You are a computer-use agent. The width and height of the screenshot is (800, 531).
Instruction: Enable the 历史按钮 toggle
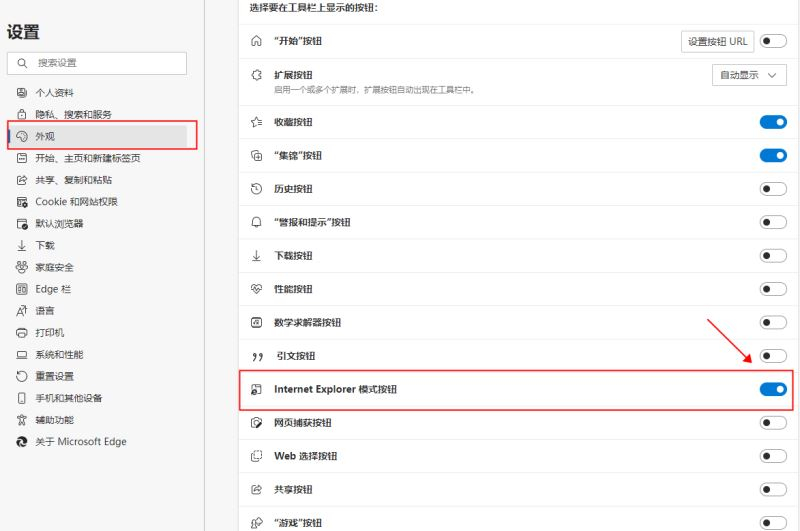click(773, 189)
